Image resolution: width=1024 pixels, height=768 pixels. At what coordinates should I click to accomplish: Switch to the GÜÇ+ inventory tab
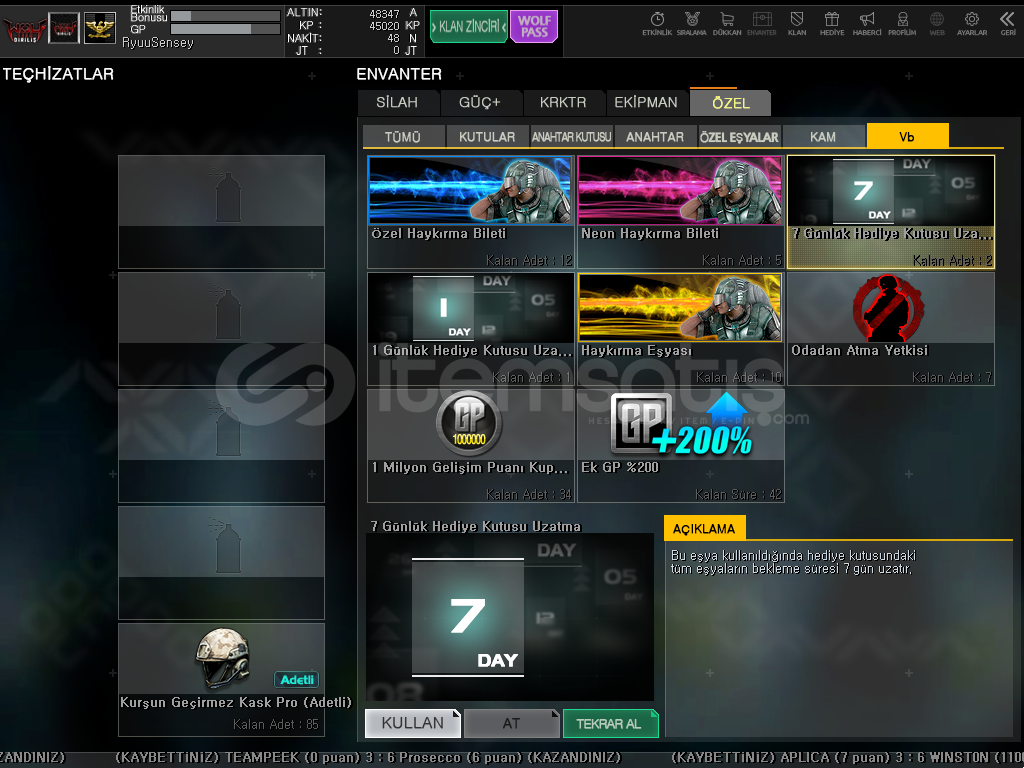point(479,103)
